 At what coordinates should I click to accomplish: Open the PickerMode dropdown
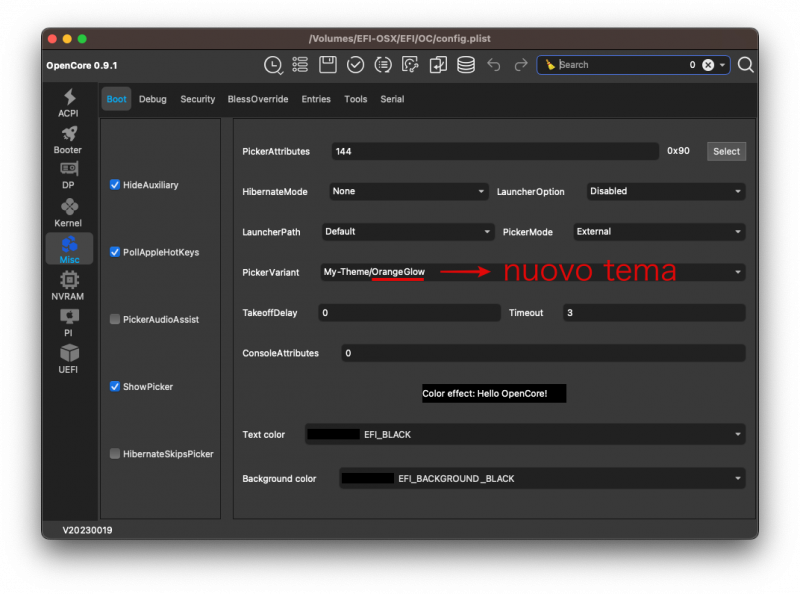click(659, 231)
